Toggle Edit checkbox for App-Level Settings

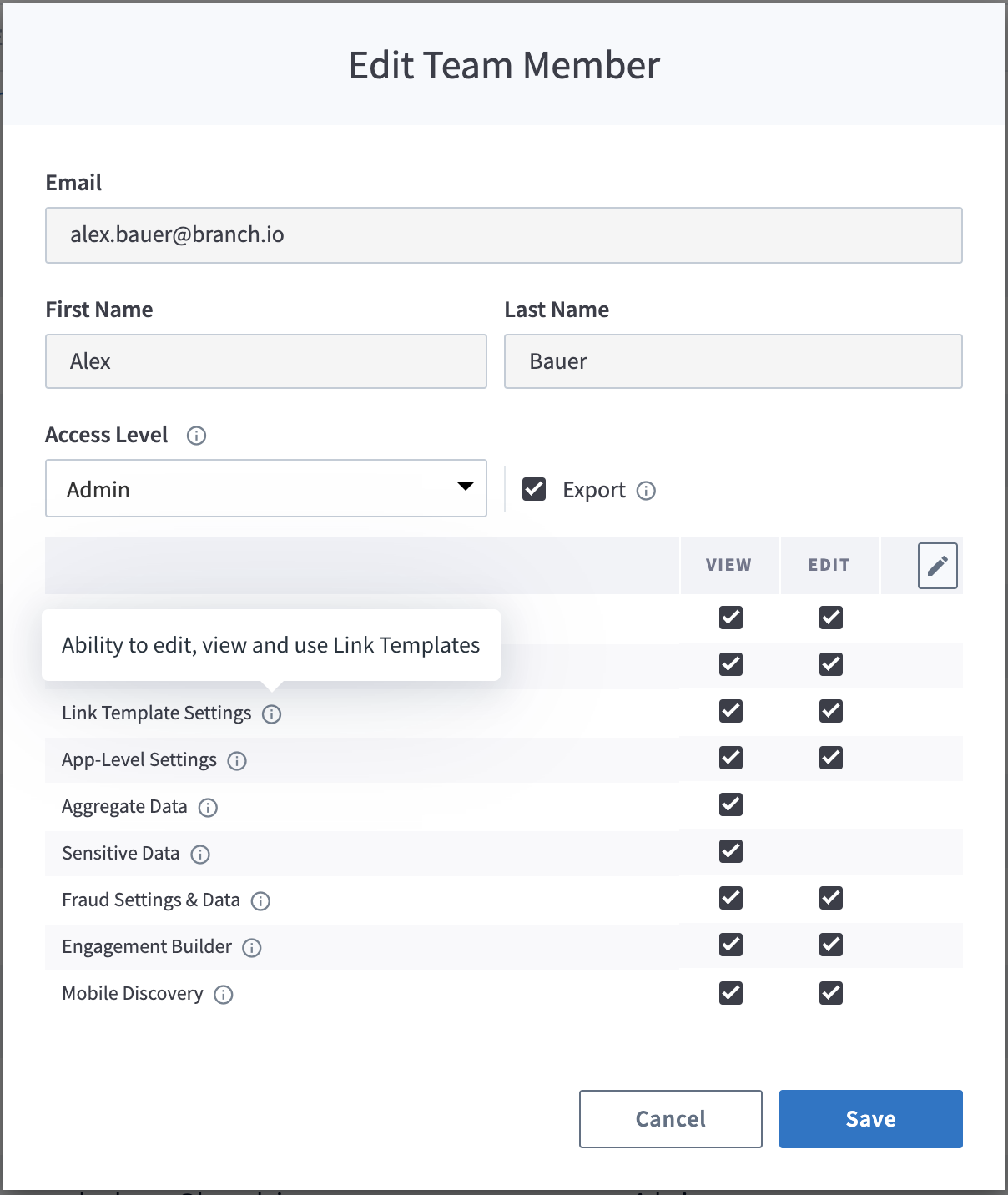[831, 758]
